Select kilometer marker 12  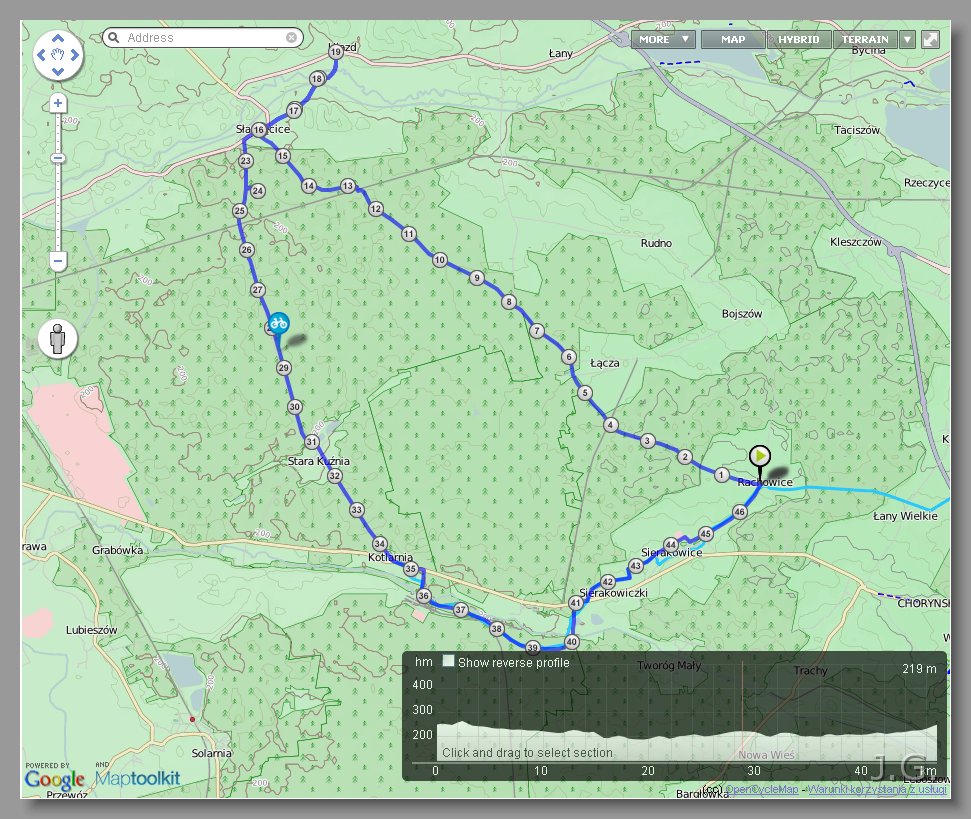(375, 209)
